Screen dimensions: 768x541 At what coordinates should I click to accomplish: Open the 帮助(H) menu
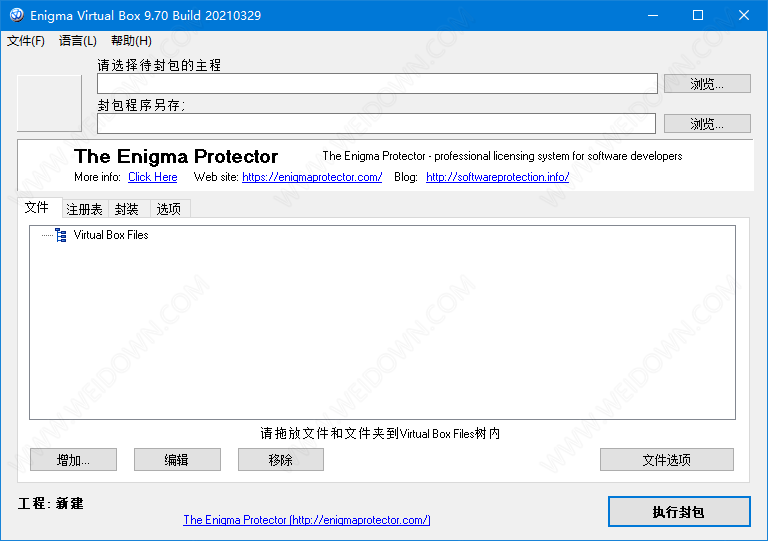click(x=131, y=41)
